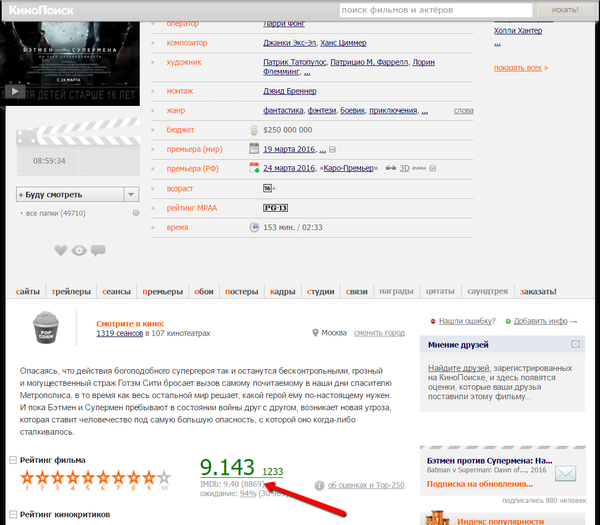600x525 pixels.
Task: Open the премьеры tab
Action: pos(163,292)
